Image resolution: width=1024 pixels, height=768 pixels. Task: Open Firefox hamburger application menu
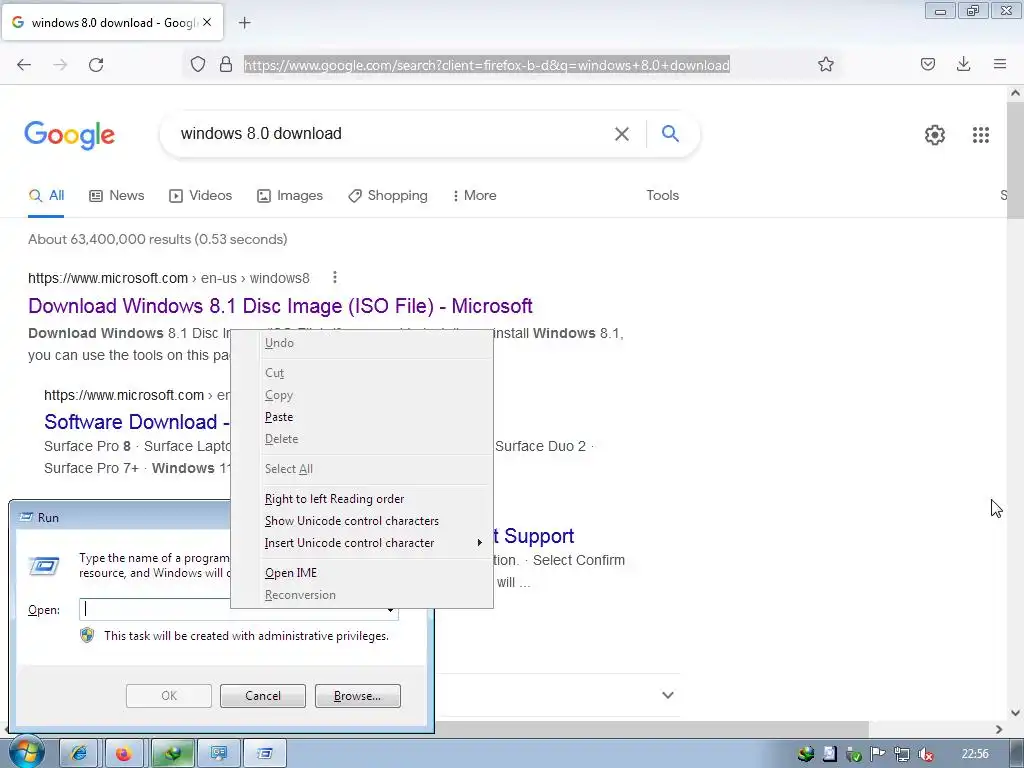click(1000, 64)
